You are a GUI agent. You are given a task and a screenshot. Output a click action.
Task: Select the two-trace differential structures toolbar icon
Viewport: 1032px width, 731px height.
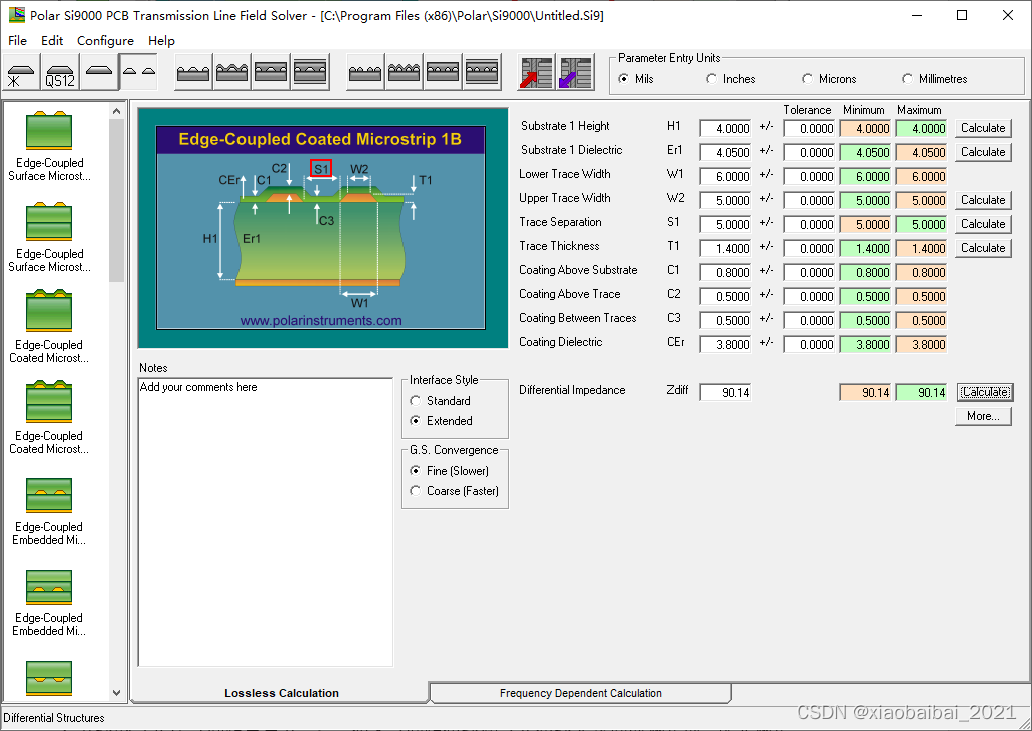click(138, 72)
